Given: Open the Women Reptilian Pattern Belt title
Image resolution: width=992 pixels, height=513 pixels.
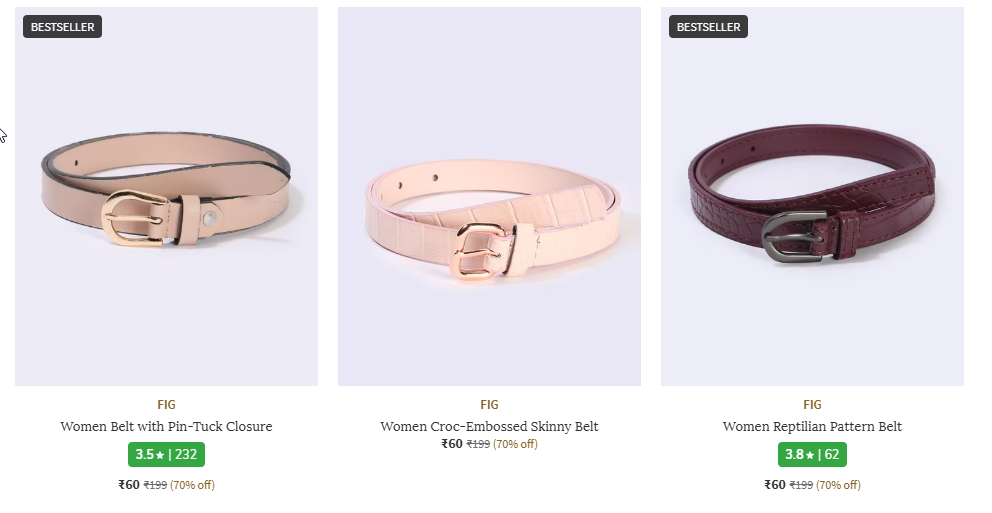Looking at the screenshot, I should 812,426.
